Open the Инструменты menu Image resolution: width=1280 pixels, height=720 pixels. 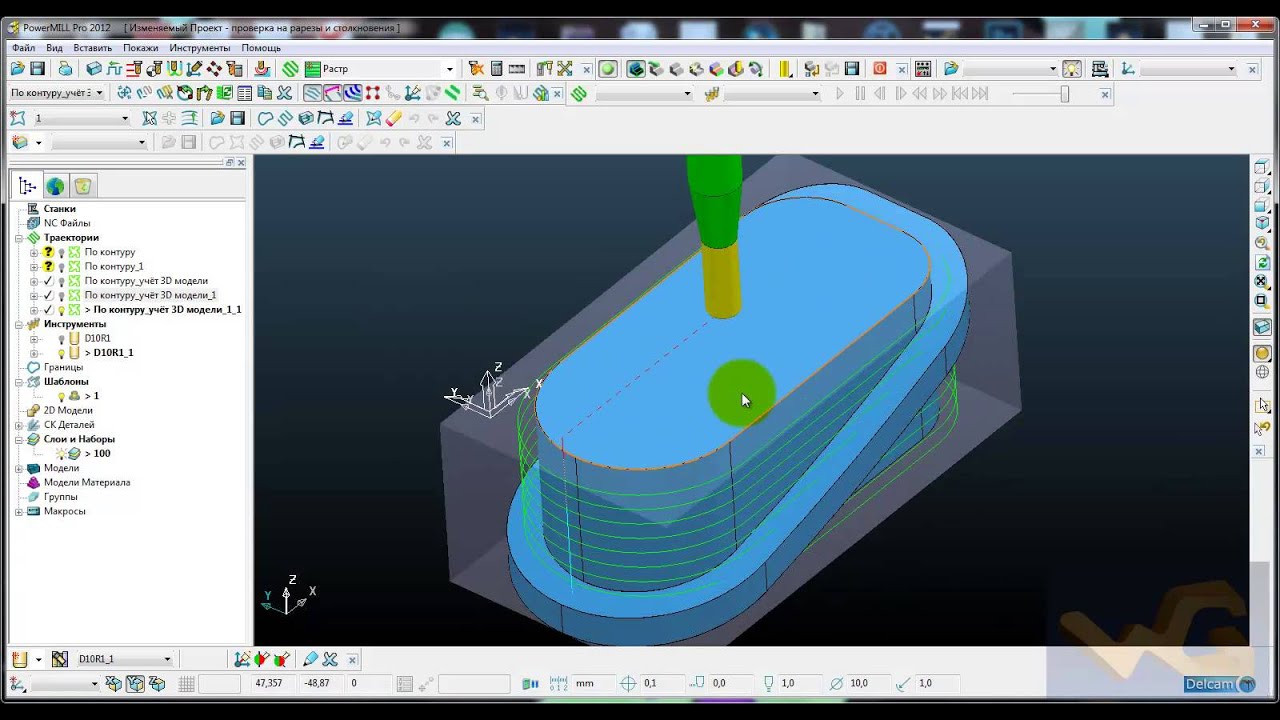click(200, 48)
